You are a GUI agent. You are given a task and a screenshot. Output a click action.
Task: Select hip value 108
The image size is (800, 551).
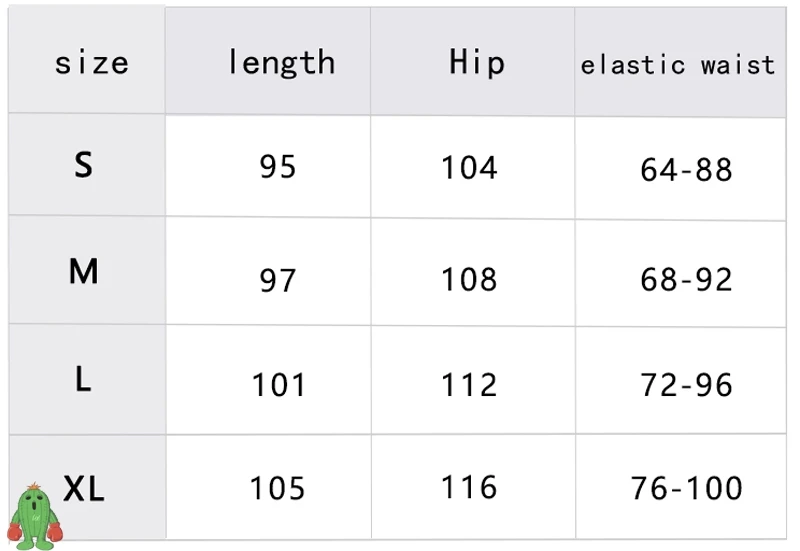tap(469, 278)
